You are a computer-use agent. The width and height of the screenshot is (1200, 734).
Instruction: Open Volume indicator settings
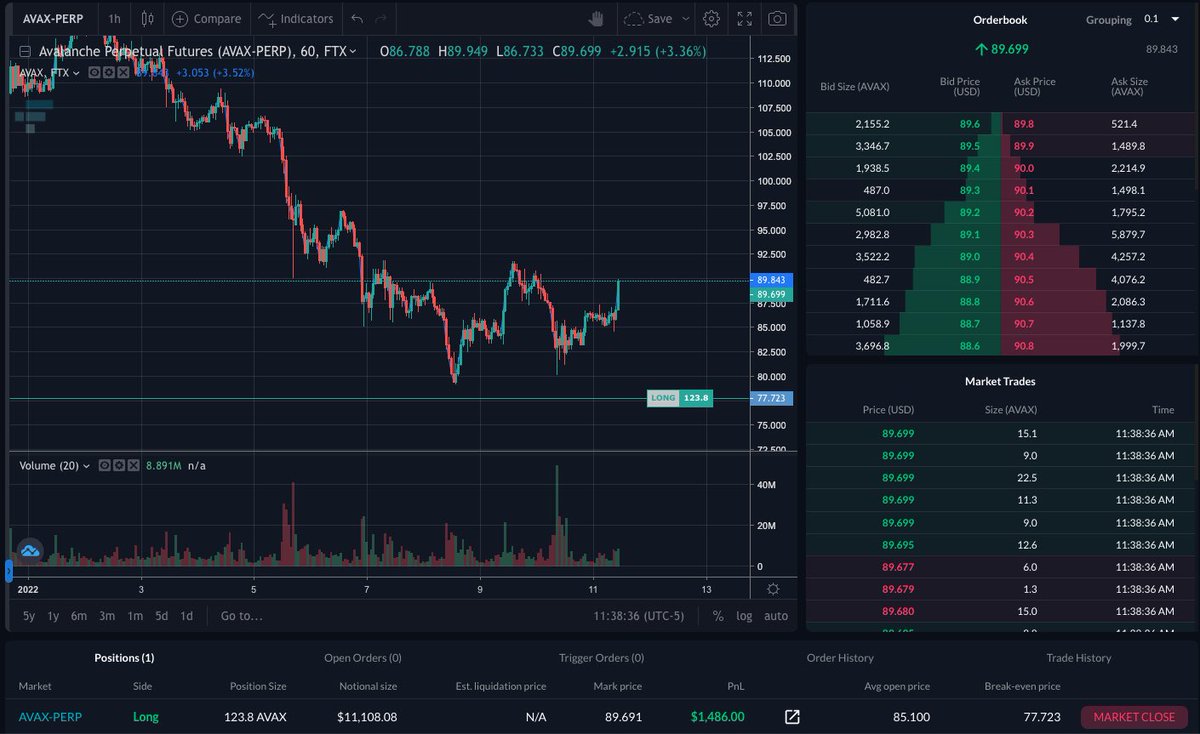tap(117, 465)
